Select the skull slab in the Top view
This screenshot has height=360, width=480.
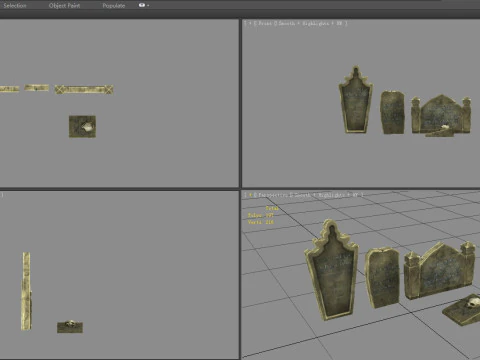point(82,126)
